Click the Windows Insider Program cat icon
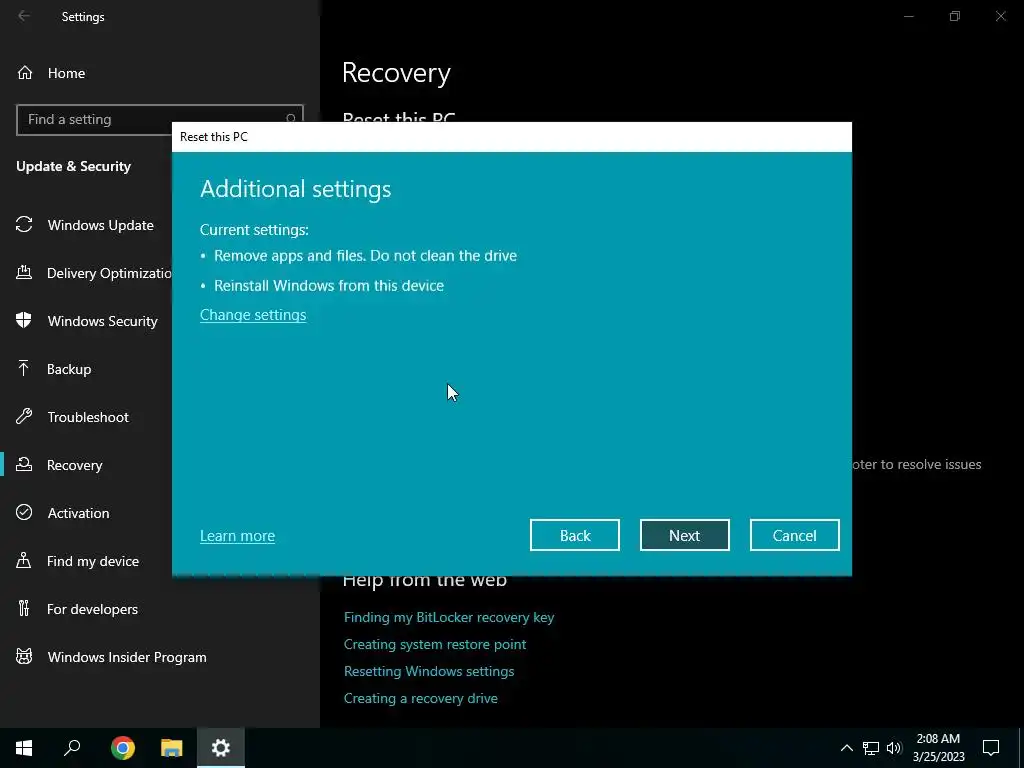This screenshot has height=768, width=1024. click(x=24, y=656)
